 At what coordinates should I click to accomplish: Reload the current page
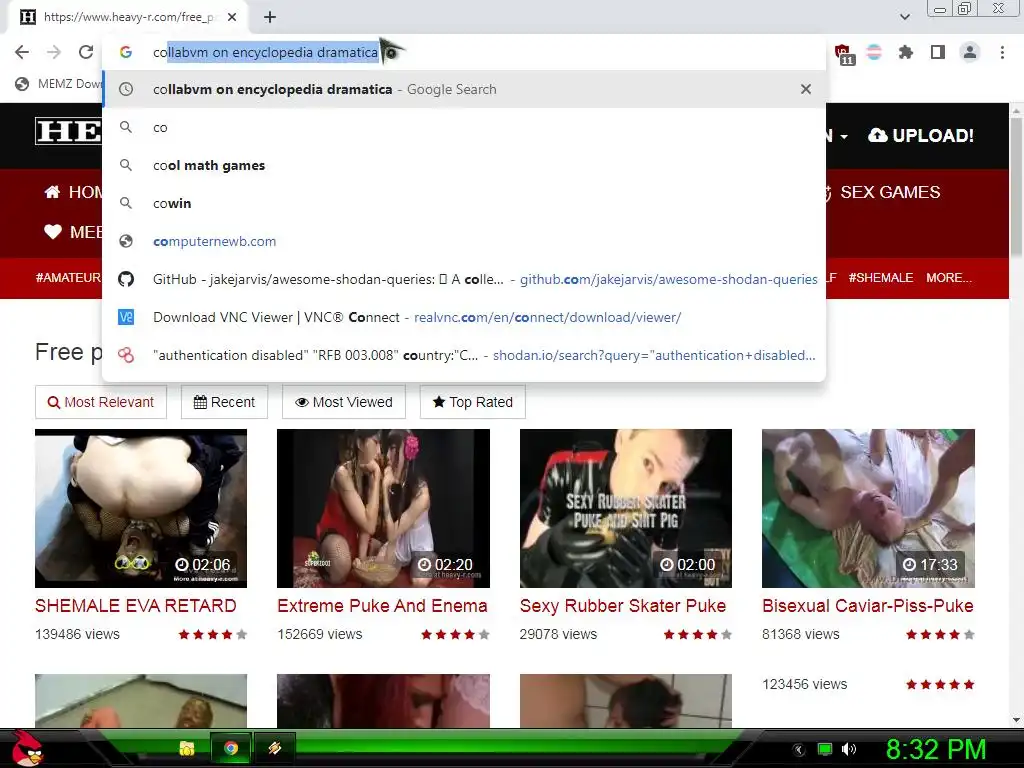[x=86, y=52]
